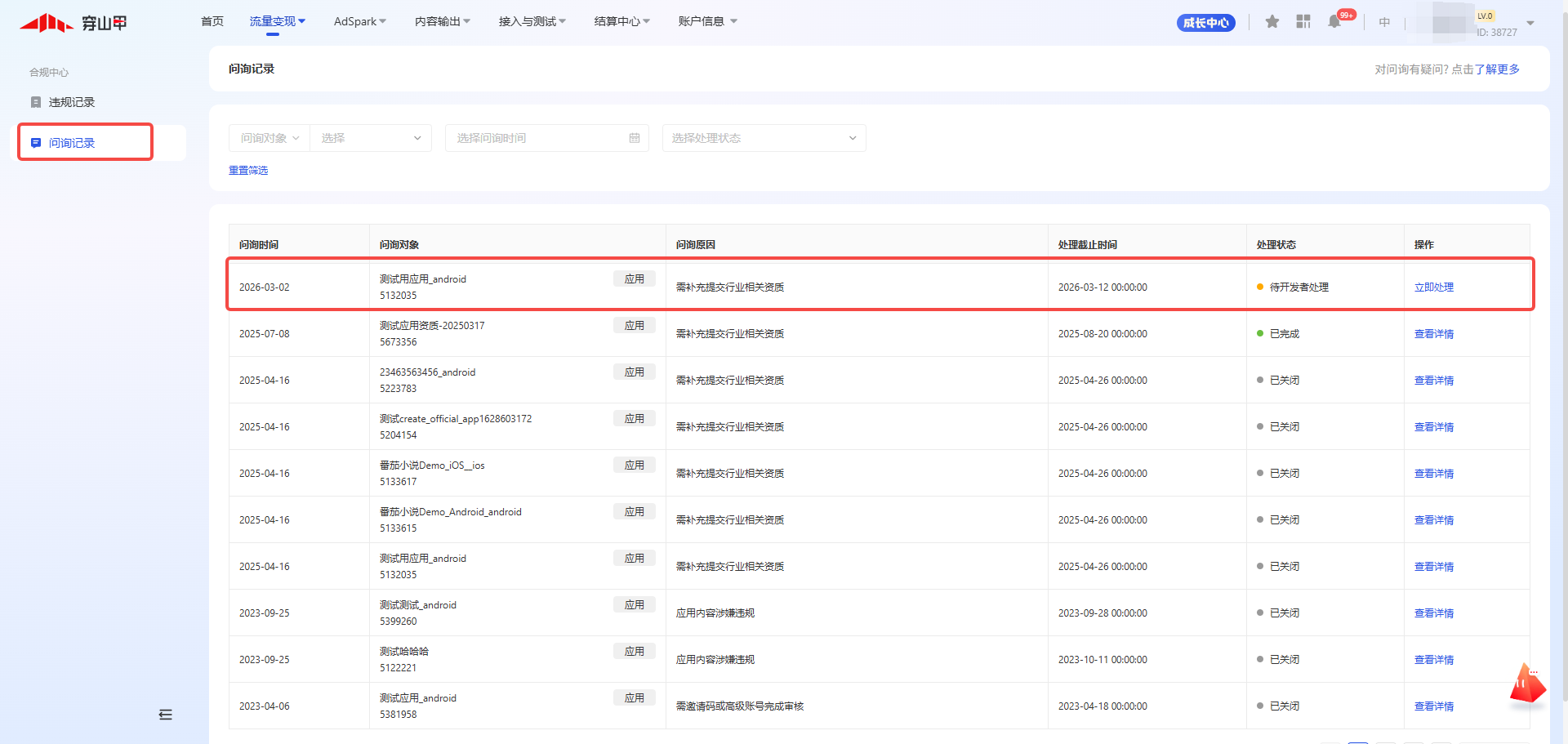Viewport: 1568px width, 744px height.
Task: Collapse the sidebar menu icon
Action: tap(166, 715)
